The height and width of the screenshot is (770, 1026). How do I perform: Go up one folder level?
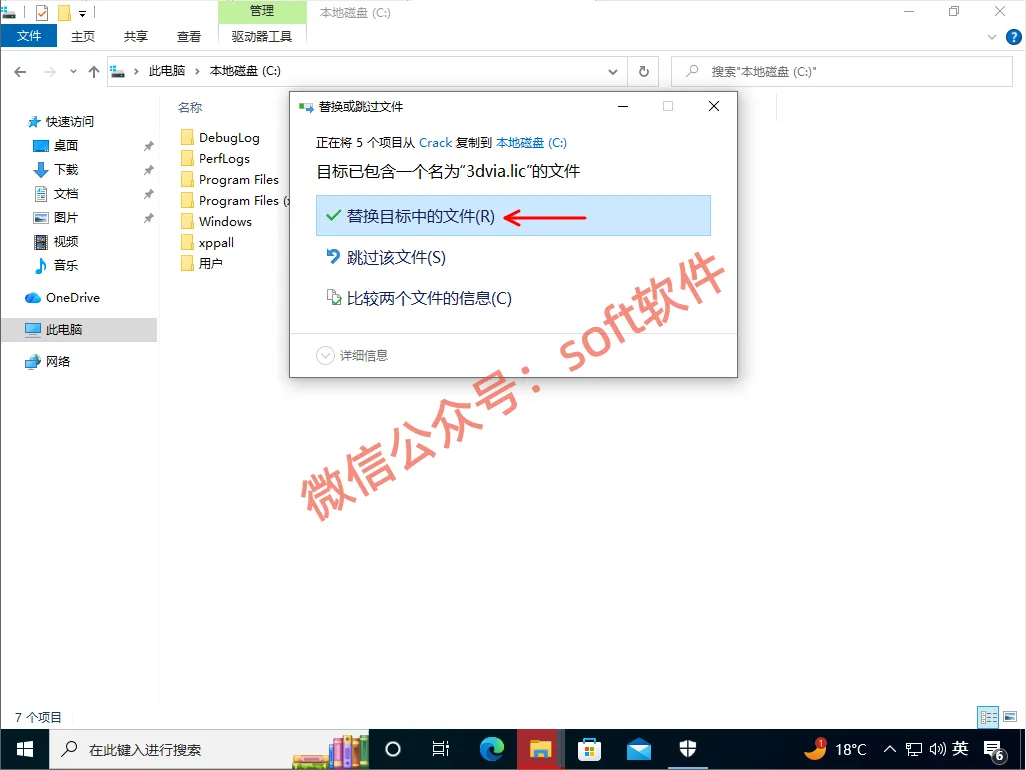(94, 72)
